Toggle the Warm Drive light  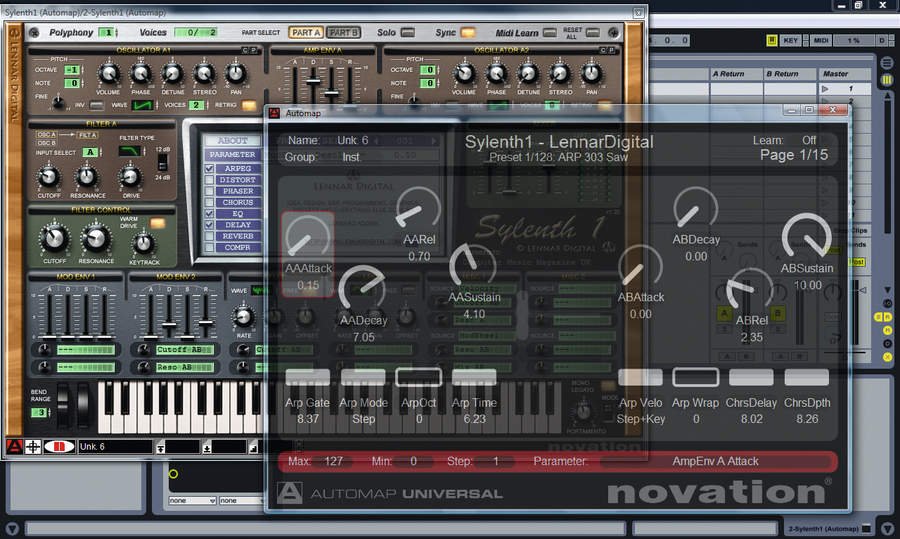click(157, 223)
